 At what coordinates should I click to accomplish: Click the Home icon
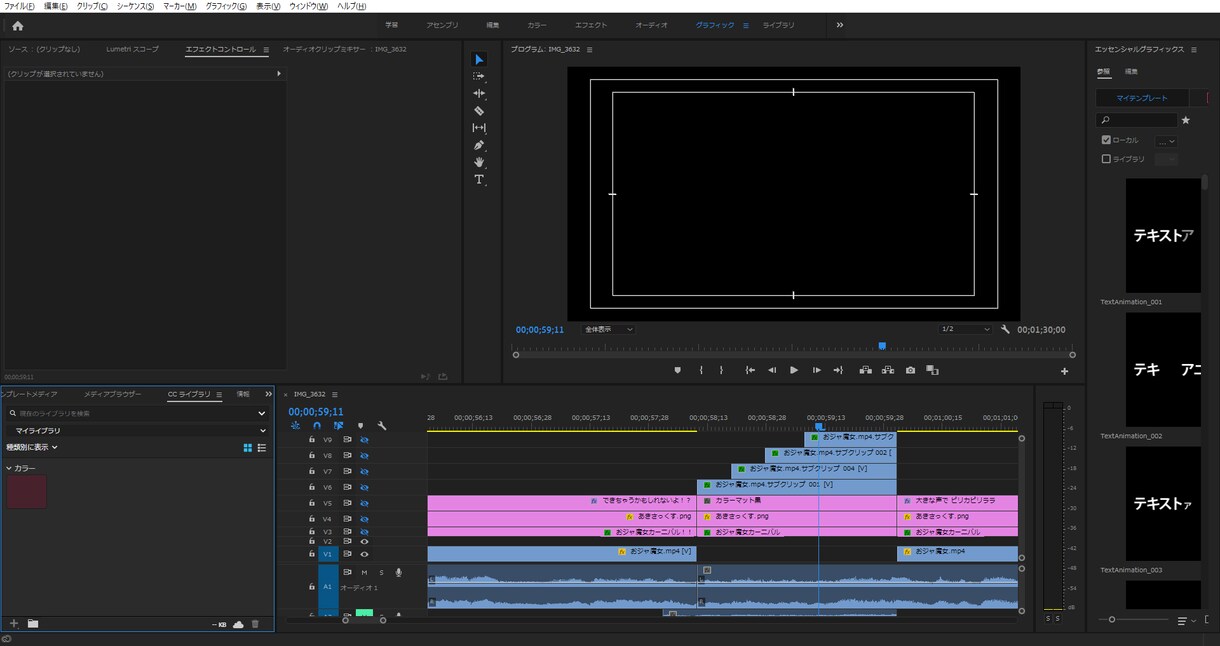pyautogui.click(x=17, y=25)
